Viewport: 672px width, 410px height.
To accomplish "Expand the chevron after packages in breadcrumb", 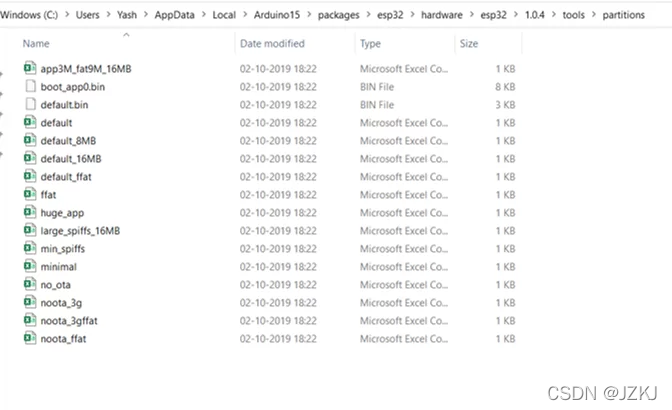I will click(x=369, y=15).
